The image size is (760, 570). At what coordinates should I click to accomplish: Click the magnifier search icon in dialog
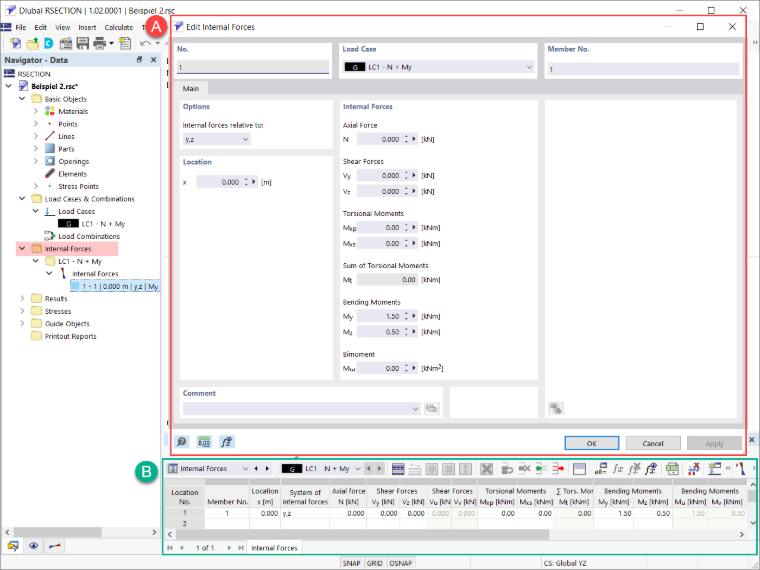point(182,442)
